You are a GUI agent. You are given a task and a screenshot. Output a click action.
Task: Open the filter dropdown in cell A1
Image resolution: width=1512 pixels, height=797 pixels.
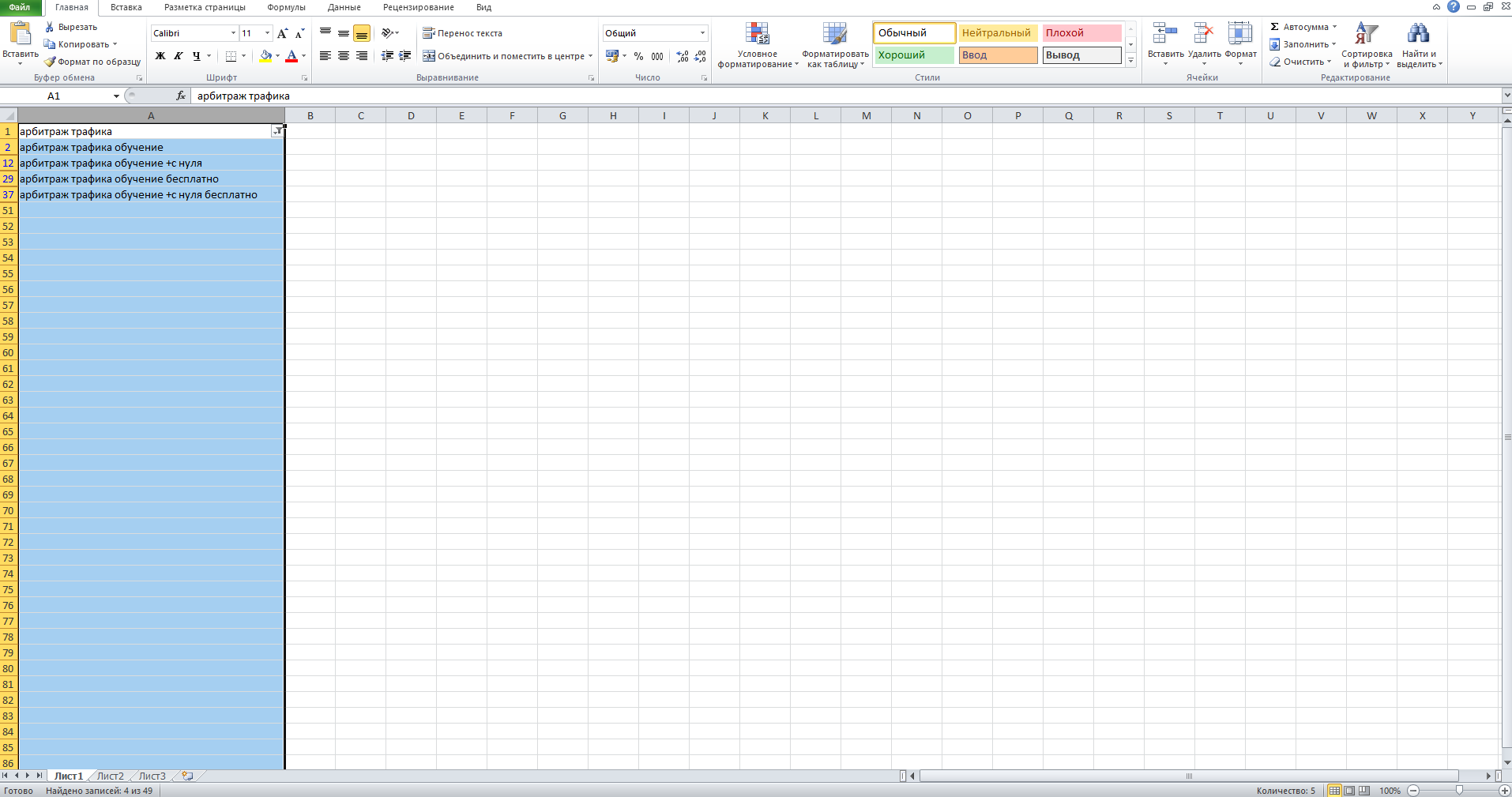276,132
